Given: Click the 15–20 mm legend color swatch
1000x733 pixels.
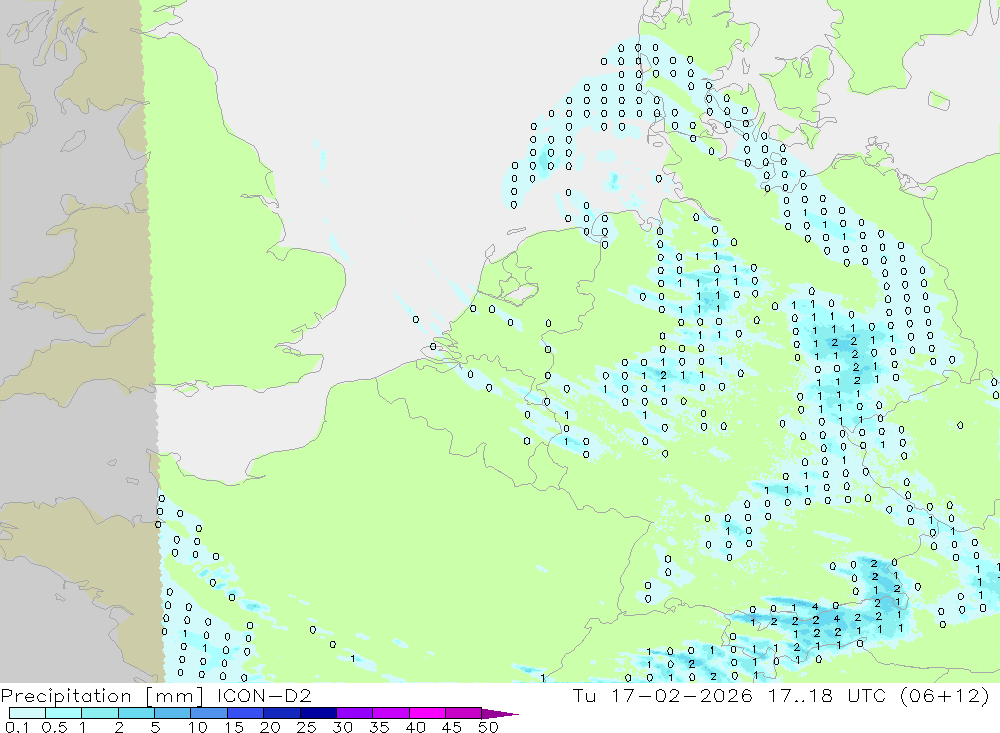Looking at the screenshot, I should 246,713.
